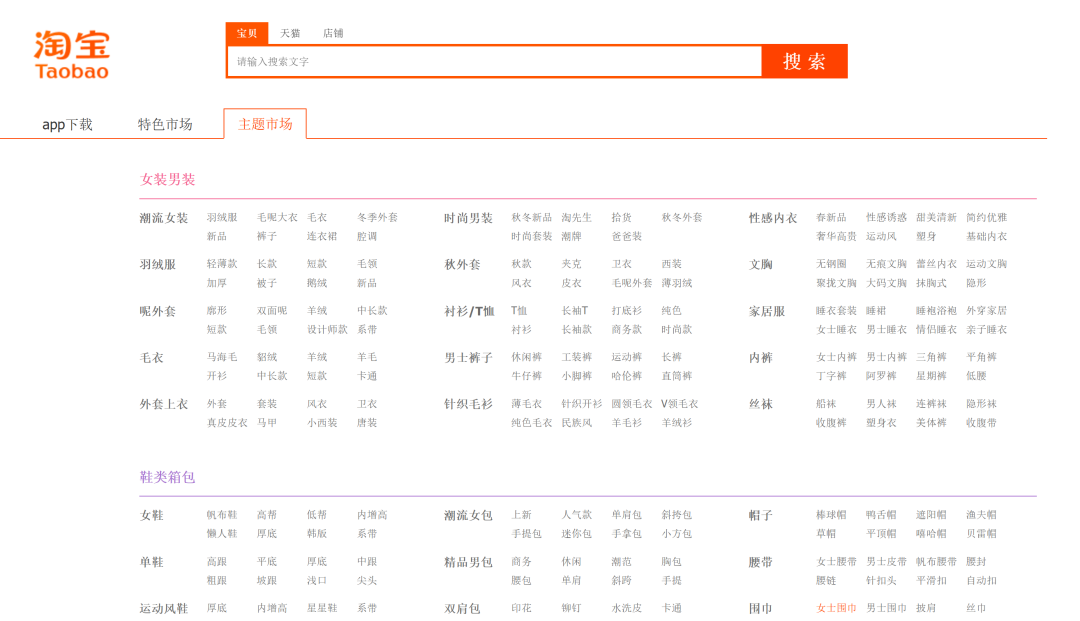
Task: Select the 主题市场 tab
Action: pos(265,124)
